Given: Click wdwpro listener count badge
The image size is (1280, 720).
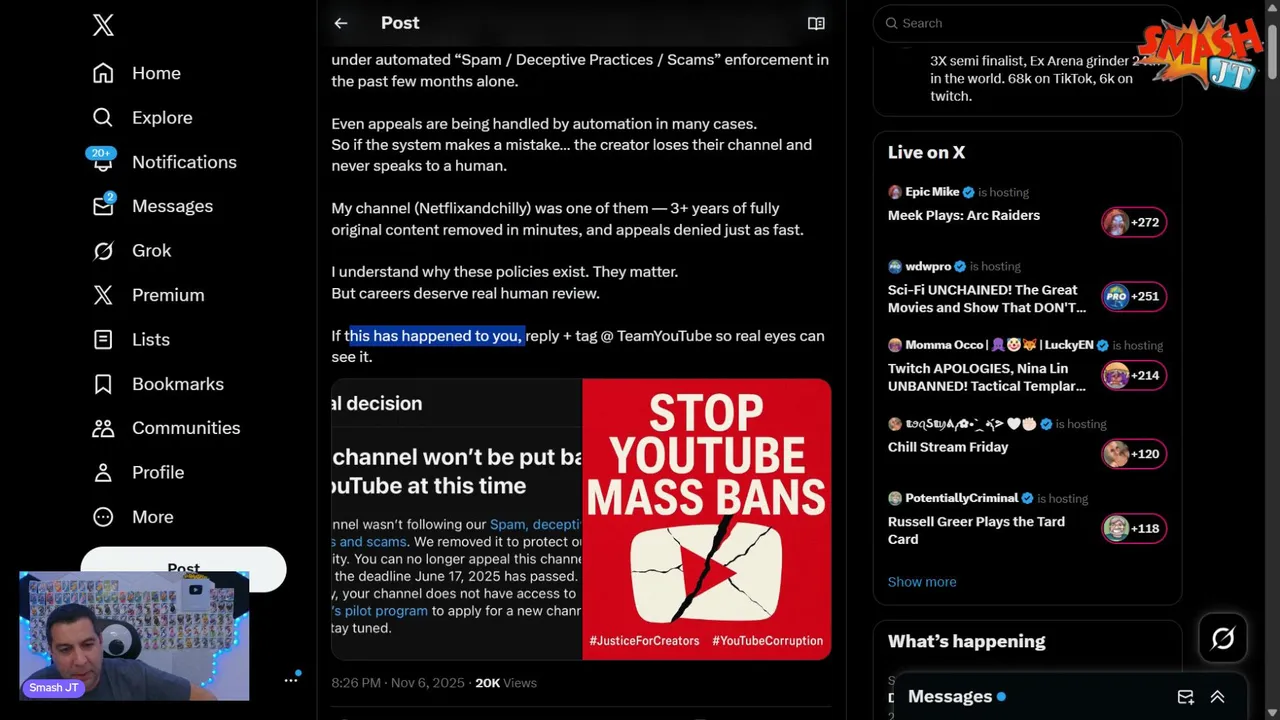Looking at the screenshot, I should (x=1134, y=296).
